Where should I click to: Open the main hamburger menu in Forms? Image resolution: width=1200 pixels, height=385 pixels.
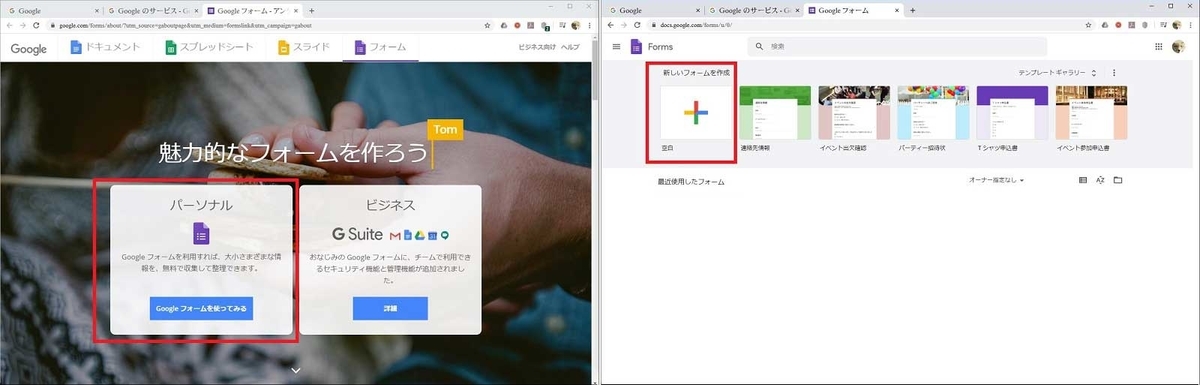click(616, 46)
